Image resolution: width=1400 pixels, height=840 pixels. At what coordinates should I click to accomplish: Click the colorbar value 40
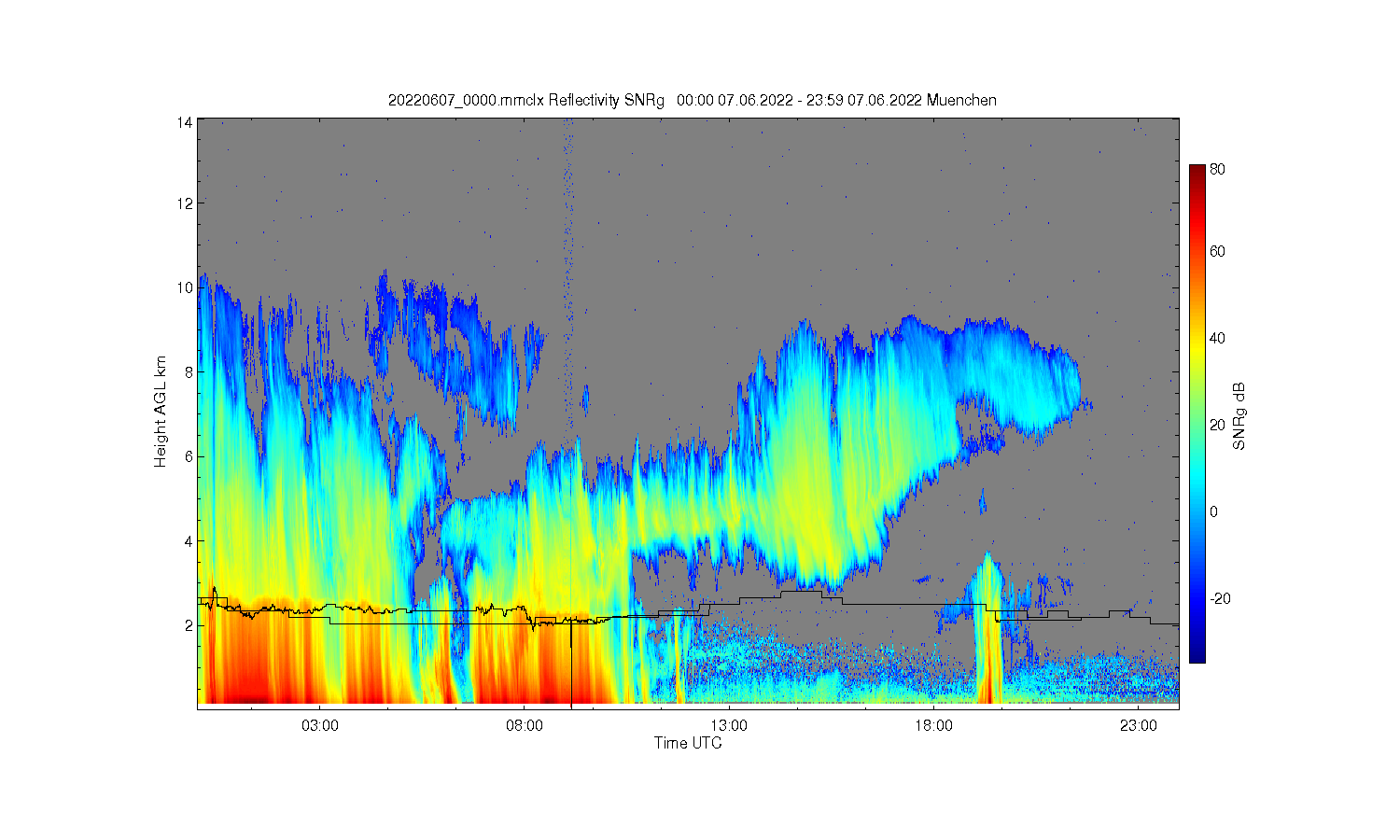coord(1217,338)
